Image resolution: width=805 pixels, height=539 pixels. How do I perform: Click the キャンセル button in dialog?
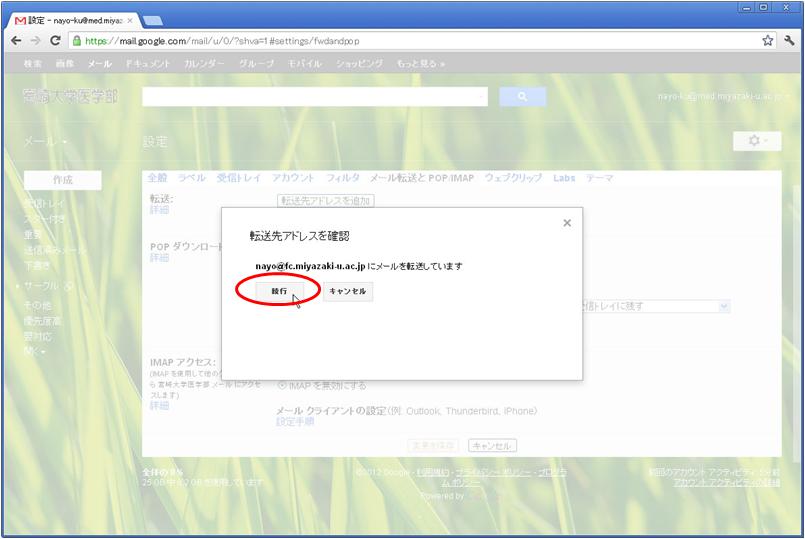[348, 291]
